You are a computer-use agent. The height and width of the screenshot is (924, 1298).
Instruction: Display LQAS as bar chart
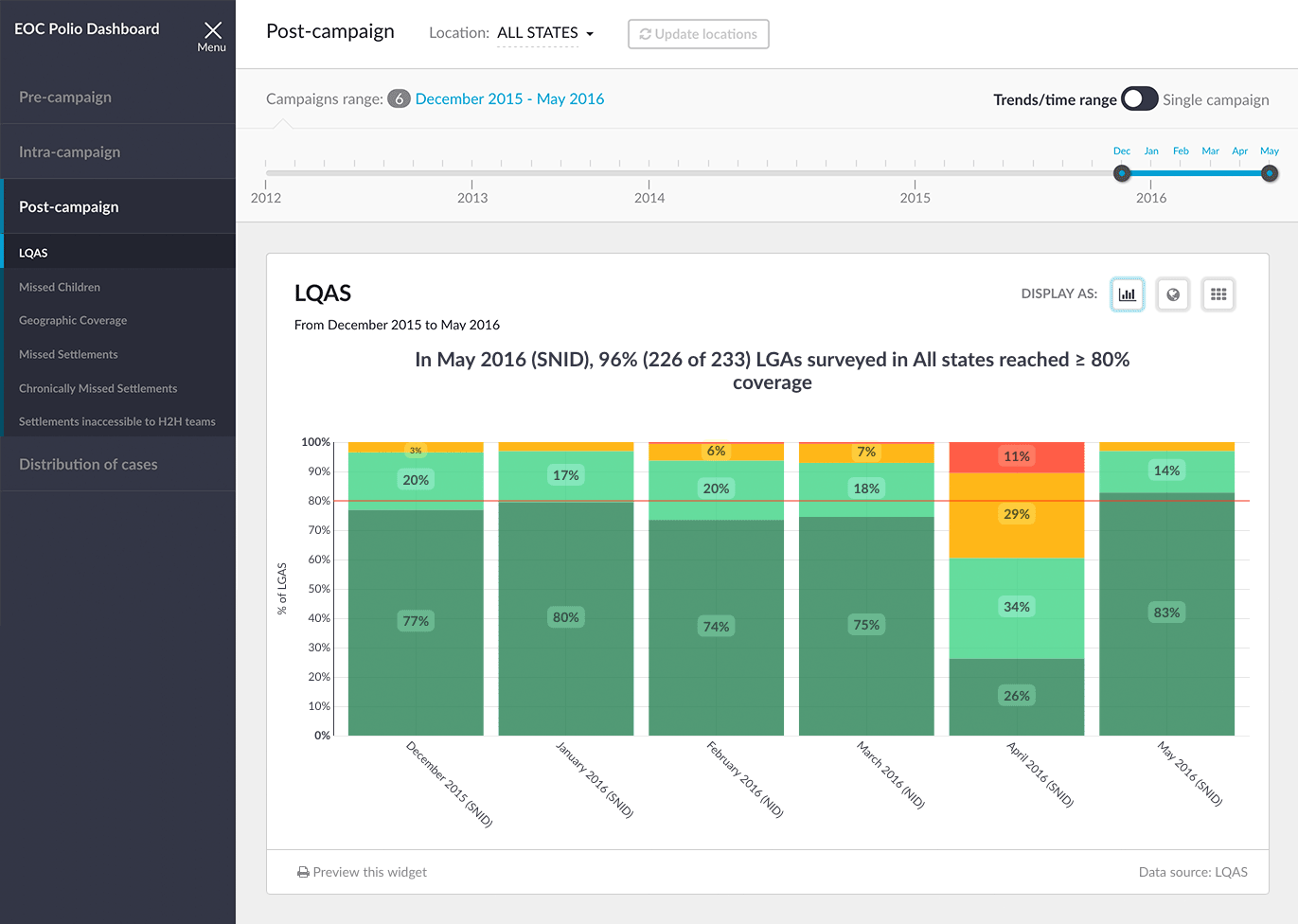click(x=1127, y=294)
